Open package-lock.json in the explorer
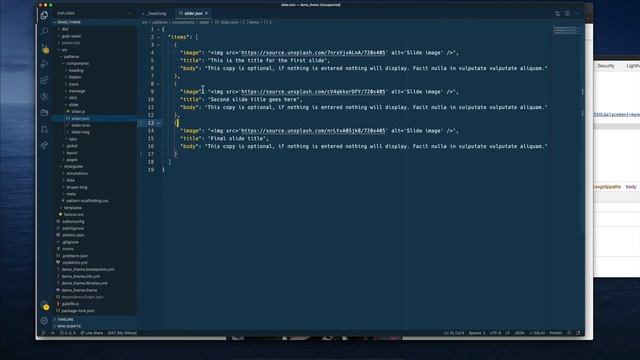This screenshot has width=640, height=360. tap(78, 311)
